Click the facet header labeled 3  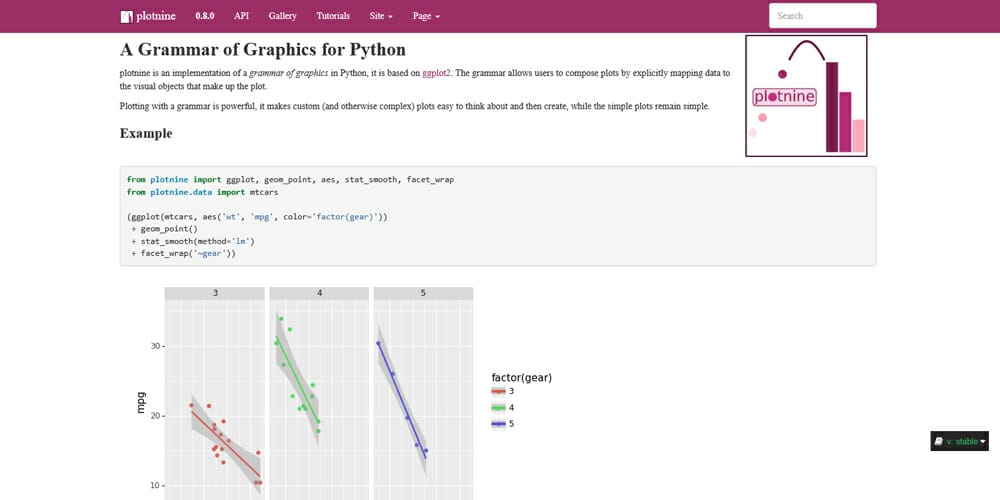[x=215, y=293]
